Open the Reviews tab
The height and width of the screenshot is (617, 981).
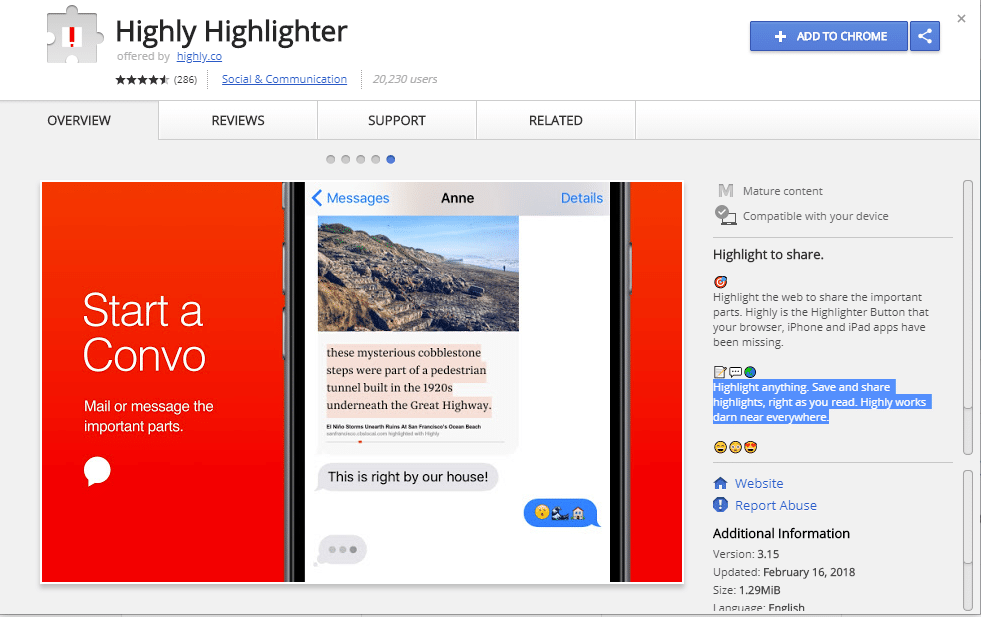pyautogui.click(x=238, y=120)
